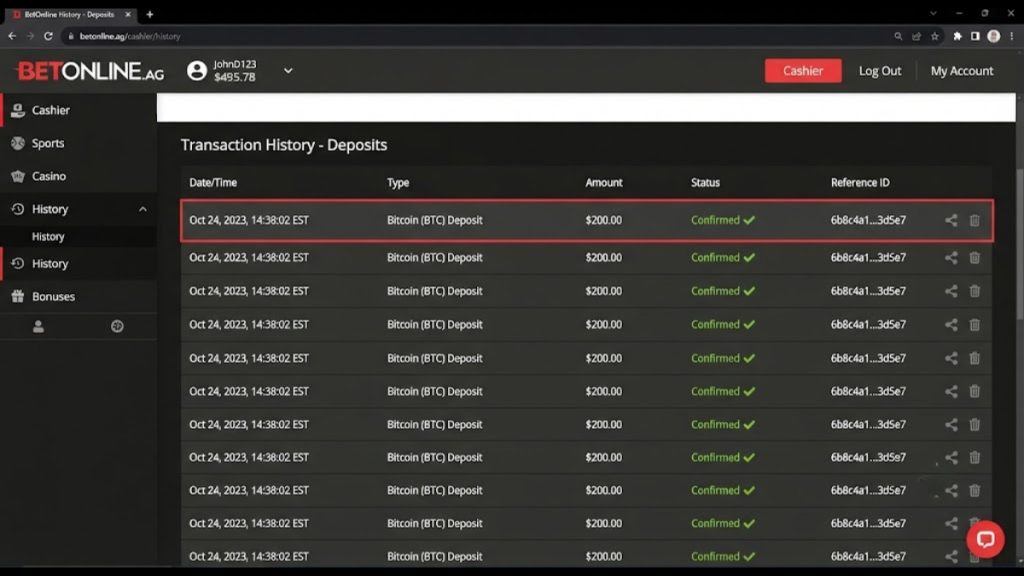Go back using the browser back arrow
The image size is (1024, 576).
click(x=12, y=37)
